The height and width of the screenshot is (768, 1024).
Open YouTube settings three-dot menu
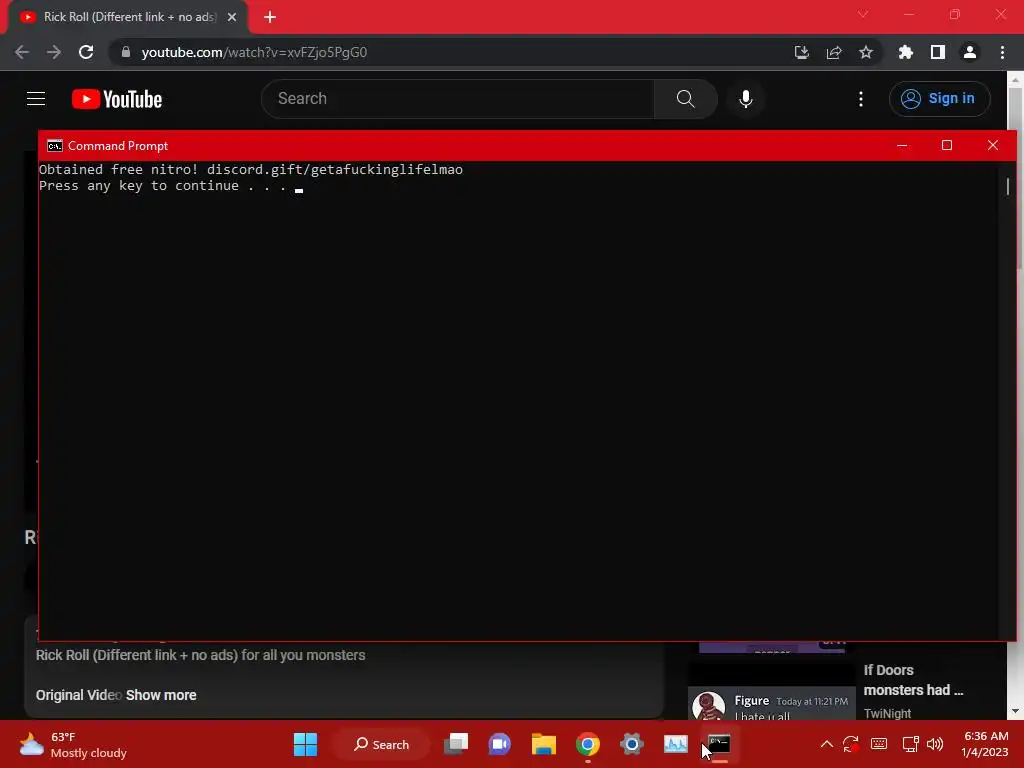(861, 99)
